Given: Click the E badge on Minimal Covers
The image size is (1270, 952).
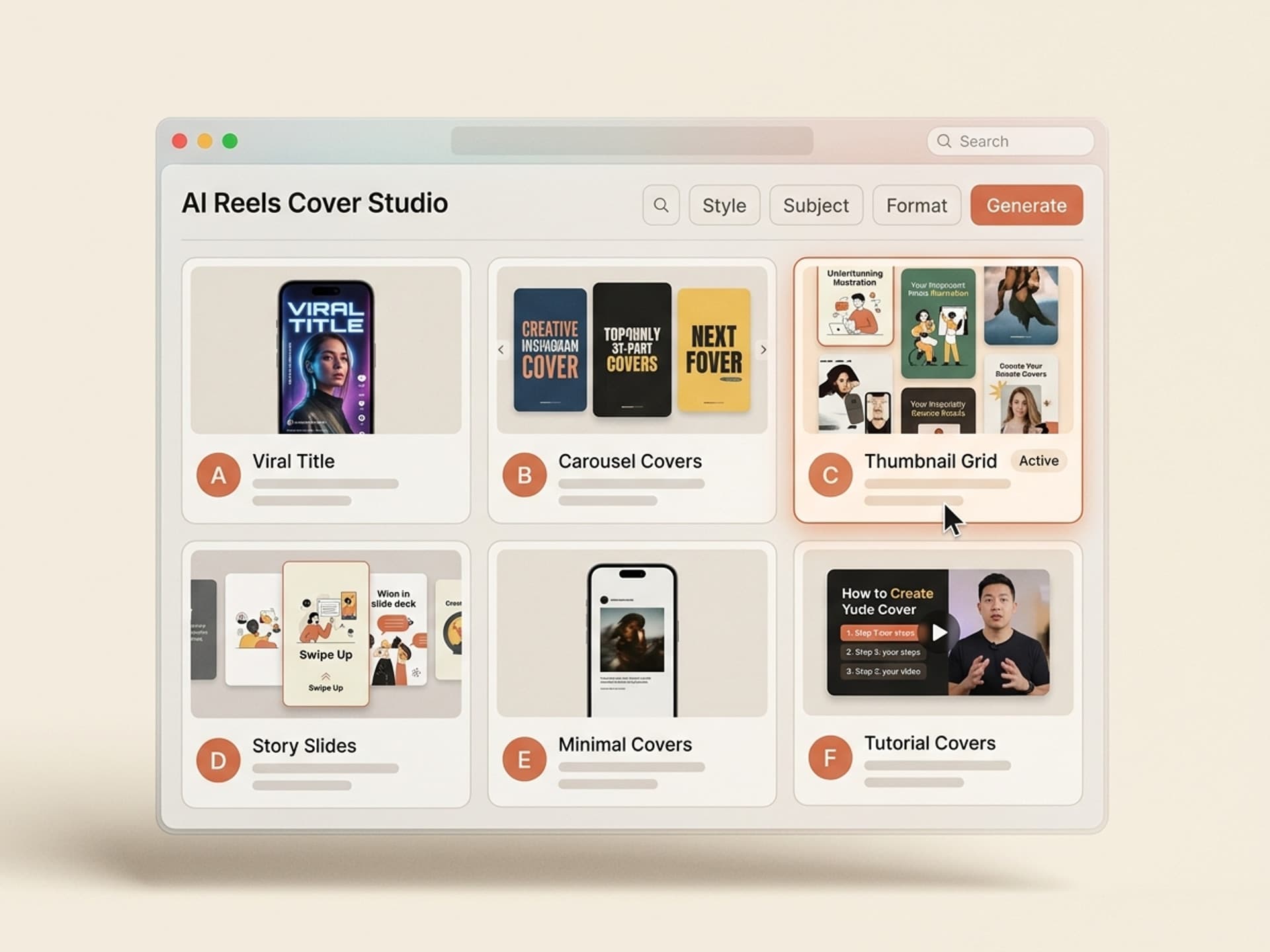Looking at the screenshot, I should tap(524, 759).
